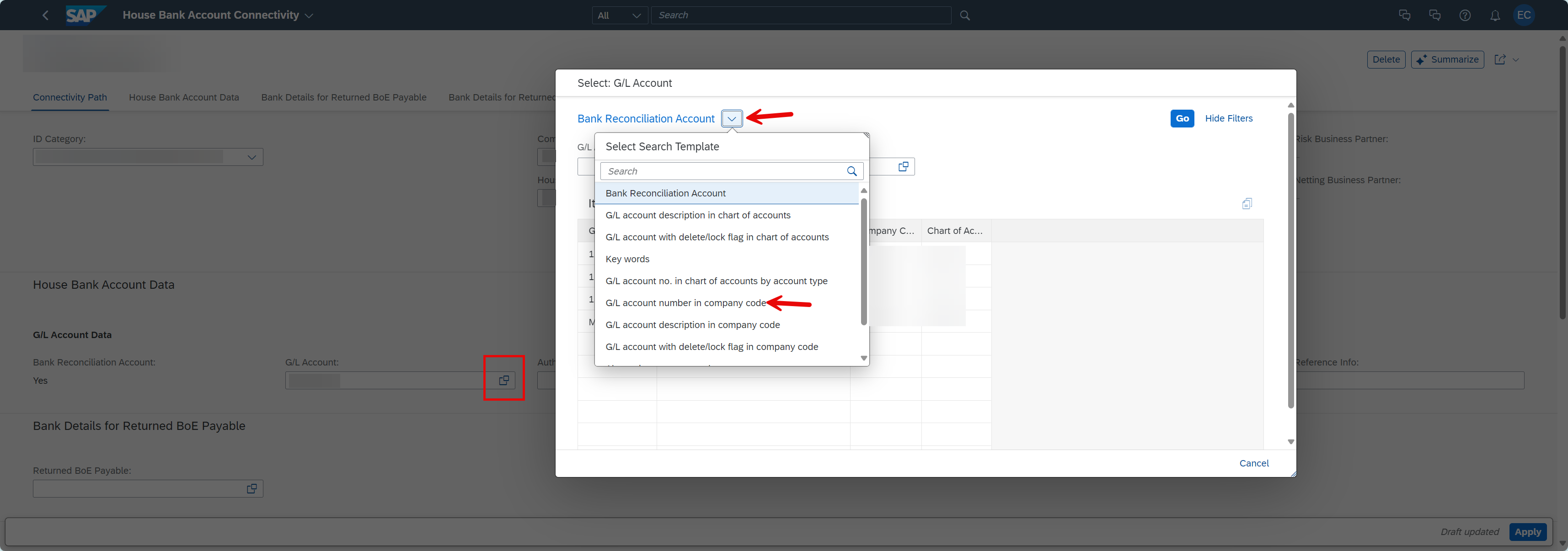The image size is (1568, 551).
Task: Switch to House Bank Account Data tab
Action: 184,97
